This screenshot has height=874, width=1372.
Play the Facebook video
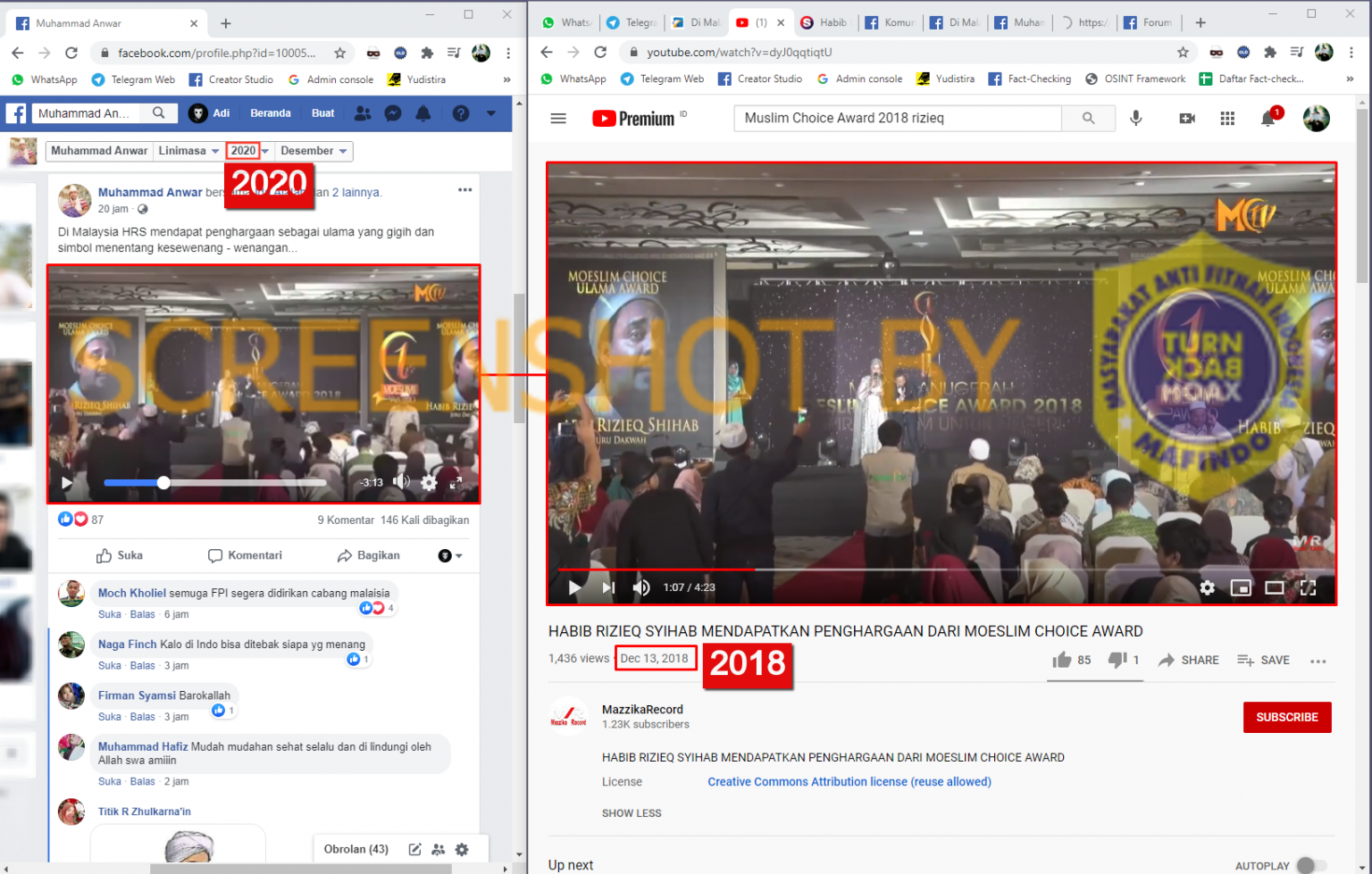tap(67, 483)
